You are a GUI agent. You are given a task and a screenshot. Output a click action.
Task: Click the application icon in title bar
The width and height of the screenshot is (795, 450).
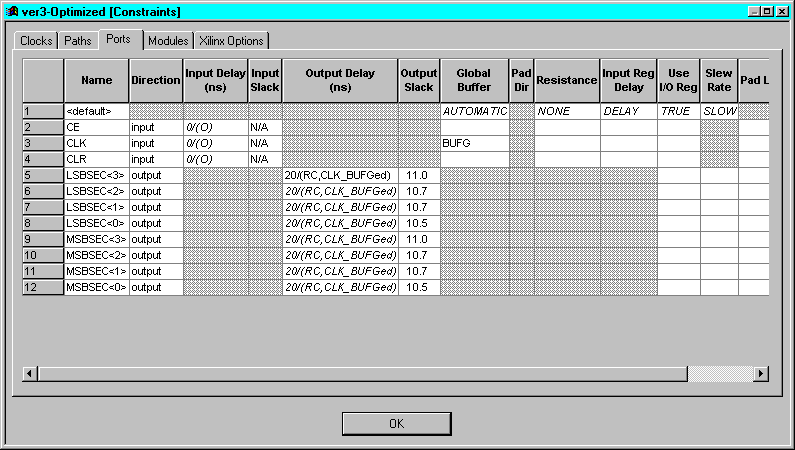[x=12, y=11]
